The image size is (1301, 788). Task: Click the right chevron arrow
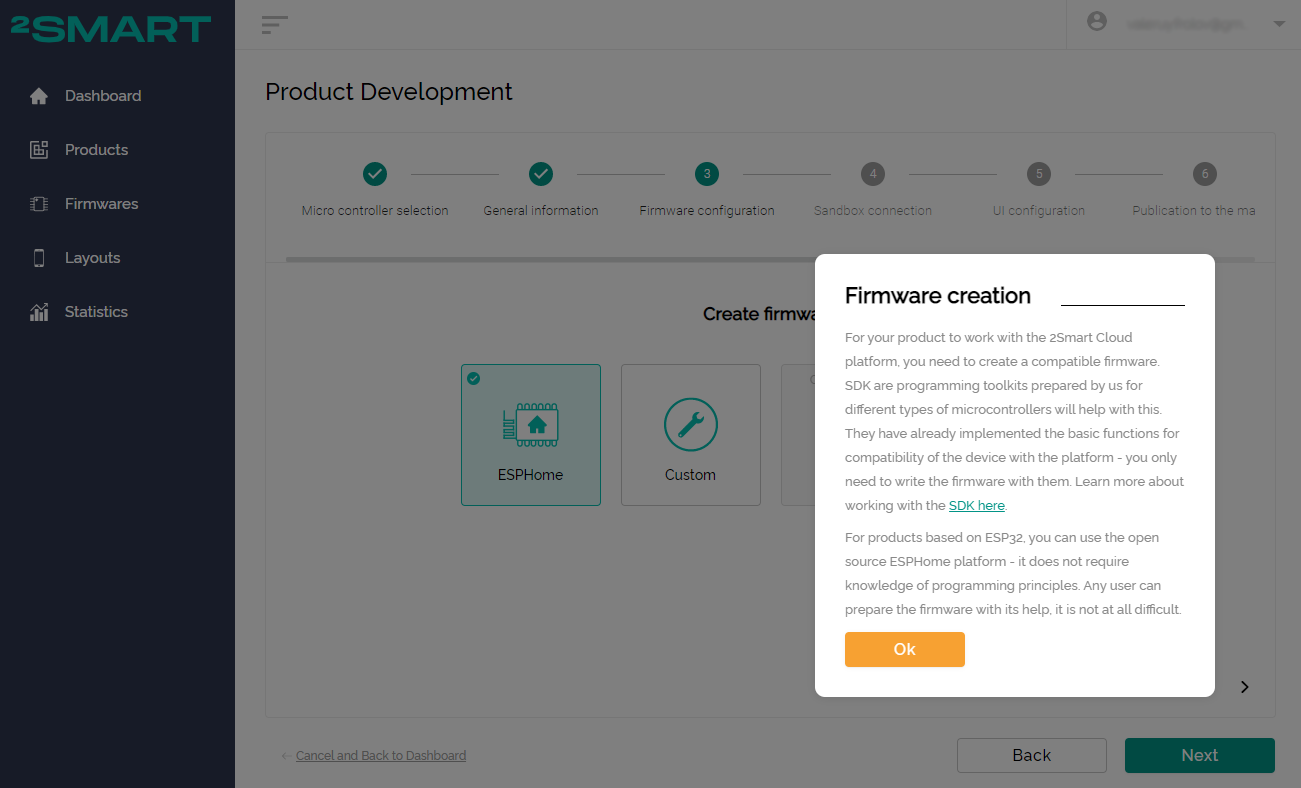pos(1245,687)
